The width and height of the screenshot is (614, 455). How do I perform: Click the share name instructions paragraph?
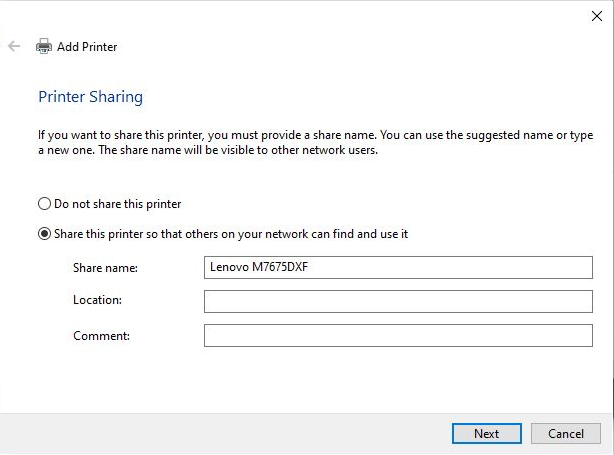pos(316,143)
